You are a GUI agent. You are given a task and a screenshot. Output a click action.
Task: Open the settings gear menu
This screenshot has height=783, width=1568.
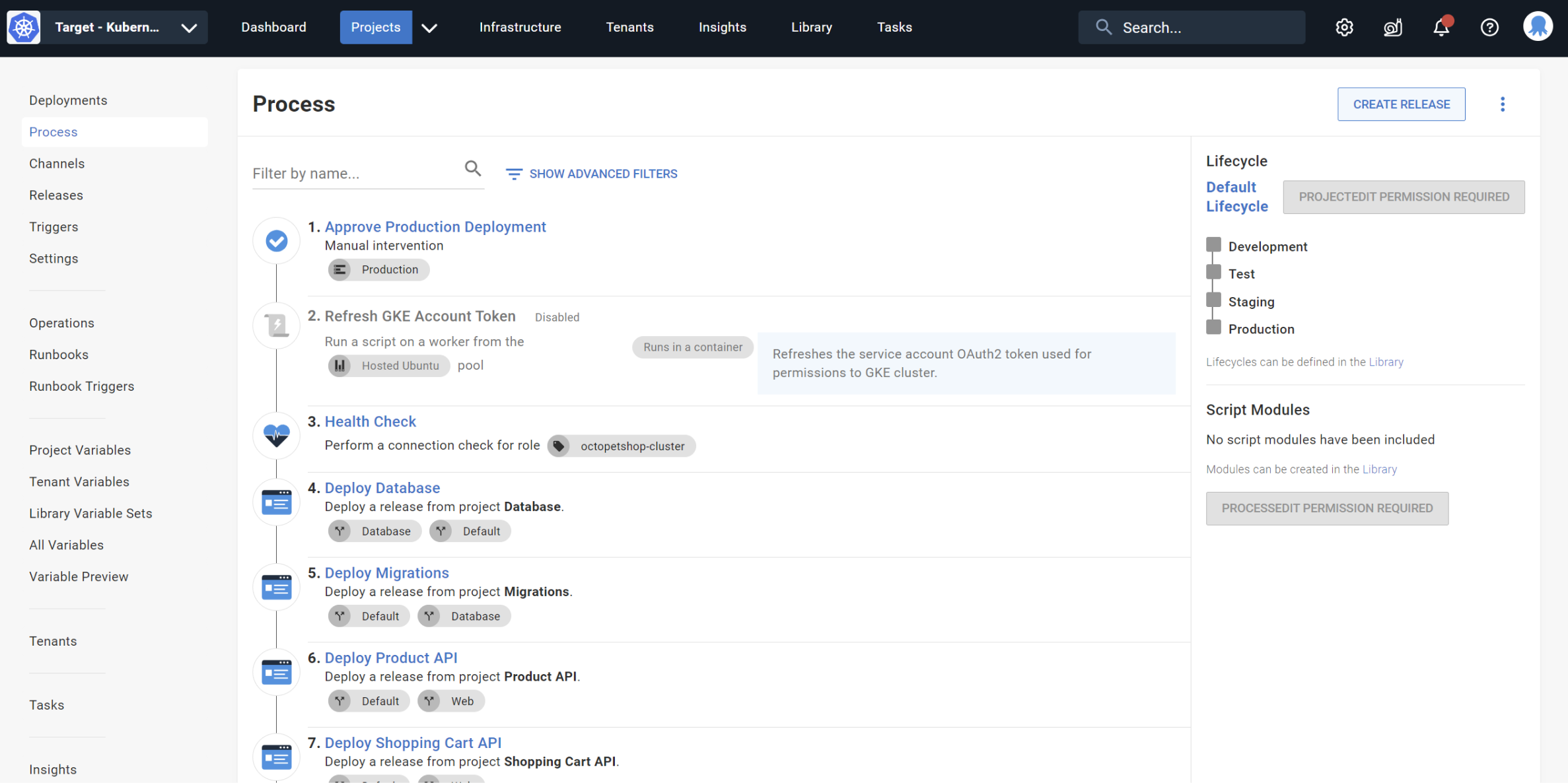coord(1343,27)
